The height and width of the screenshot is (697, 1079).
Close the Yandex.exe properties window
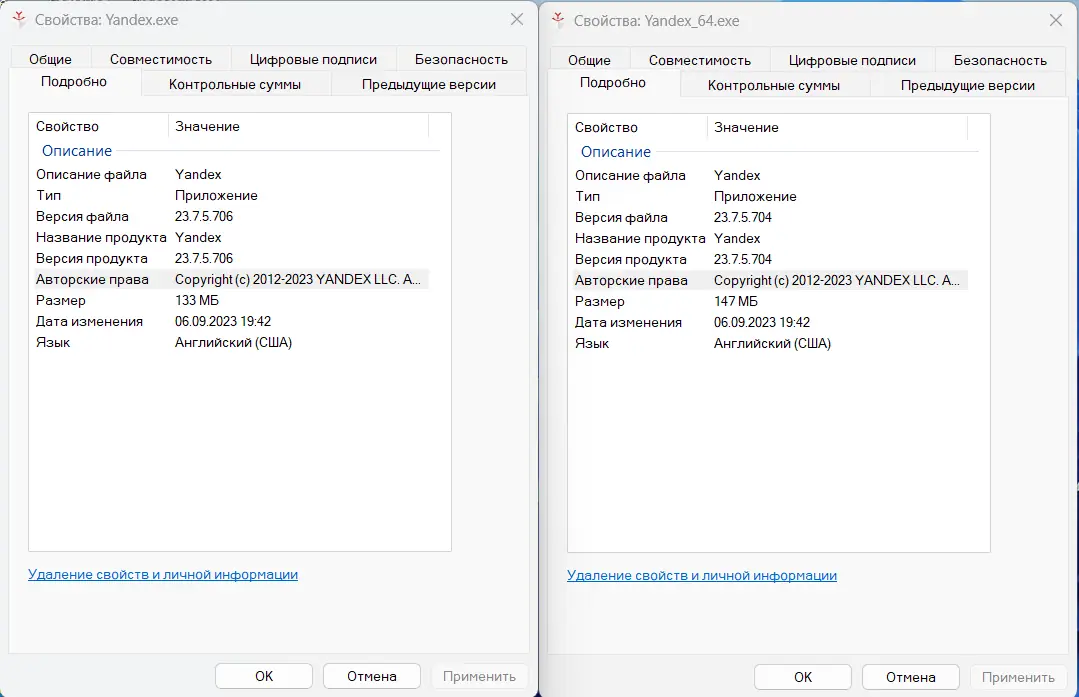(517, 20)
